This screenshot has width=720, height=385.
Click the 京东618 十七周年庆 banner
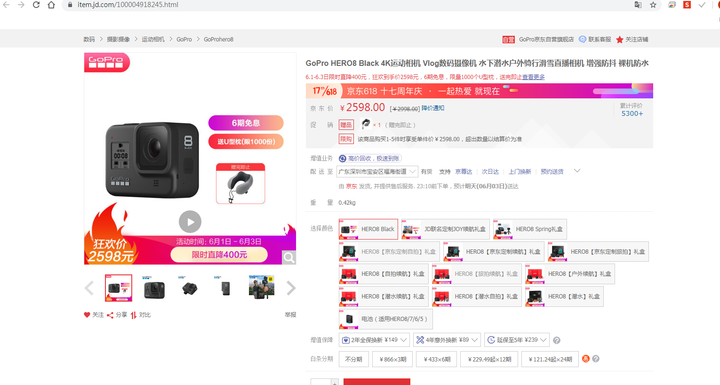(x=479, y=91)
